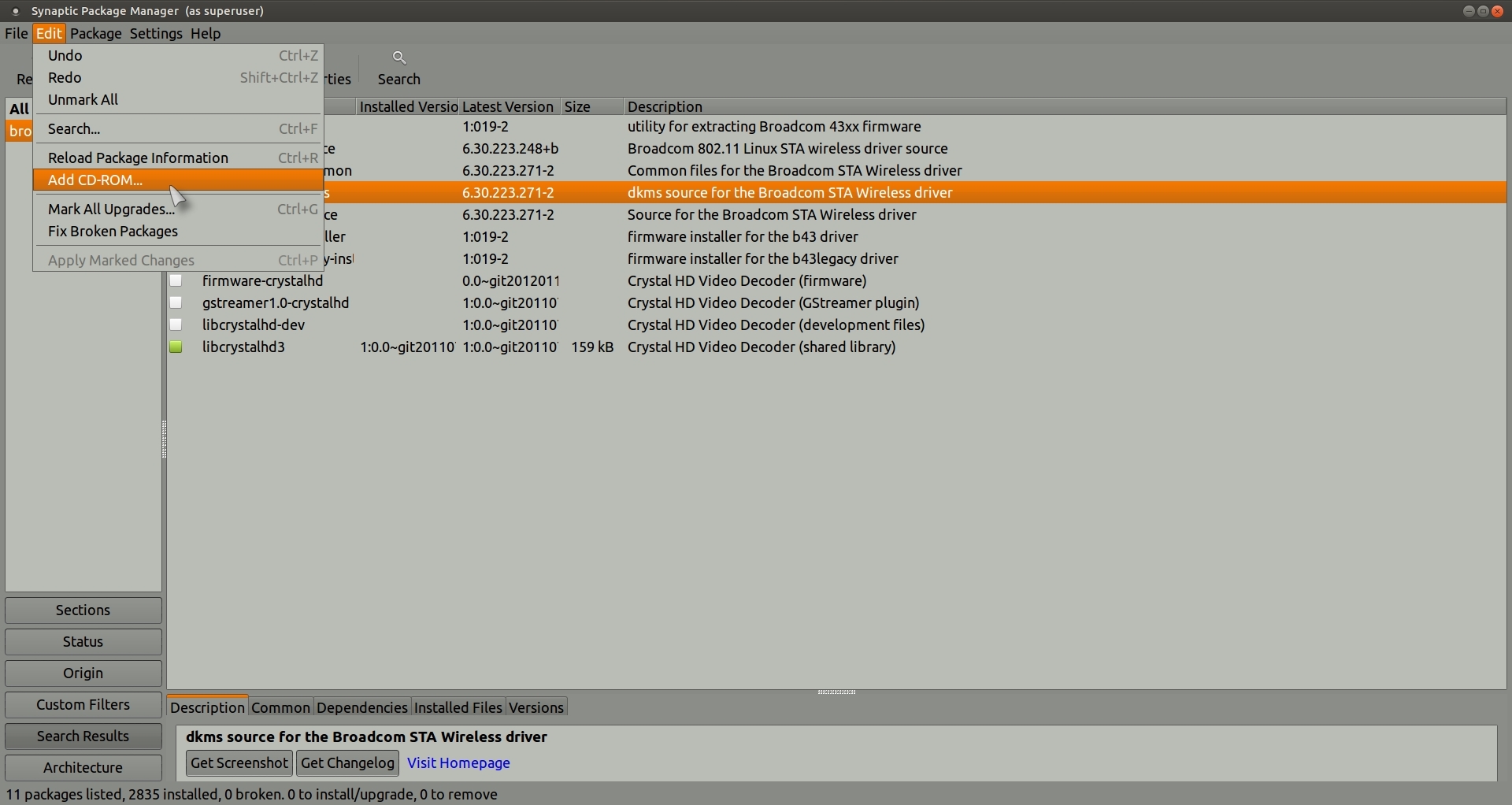1512x805 pixels.
Task: Select Unmark All in the Edit menu
Action: pos(179,99)
